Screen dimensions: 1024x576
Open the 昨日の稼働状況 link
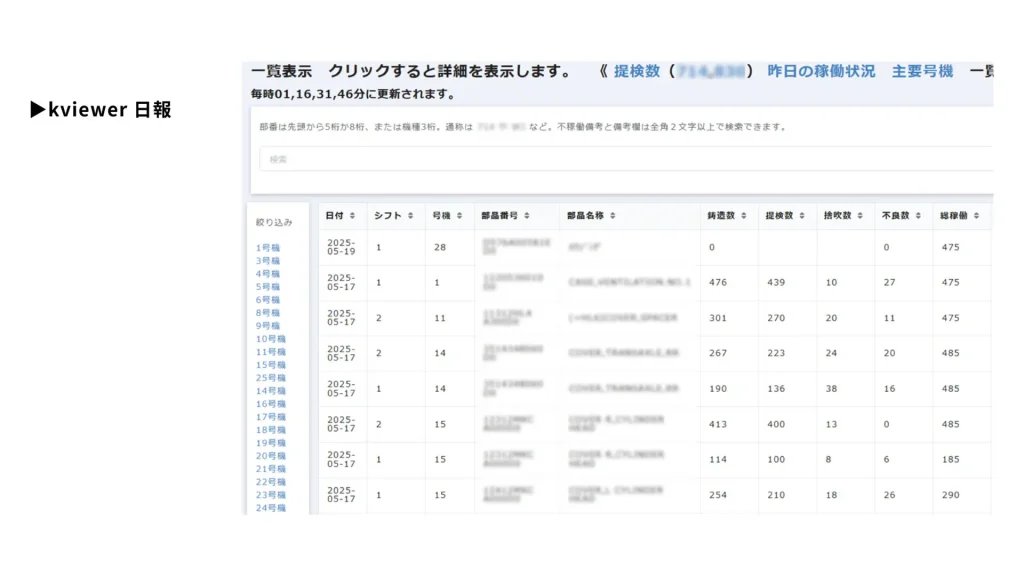(821, 72)
